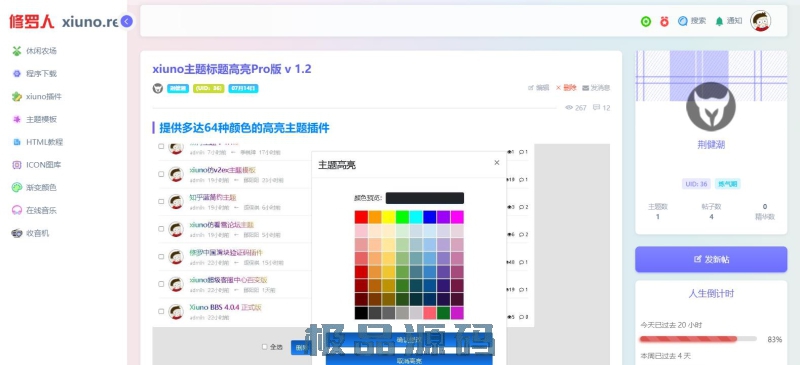
Task: Click the cyan 07月14日 date badge
Action: click(x=243, y=88)
